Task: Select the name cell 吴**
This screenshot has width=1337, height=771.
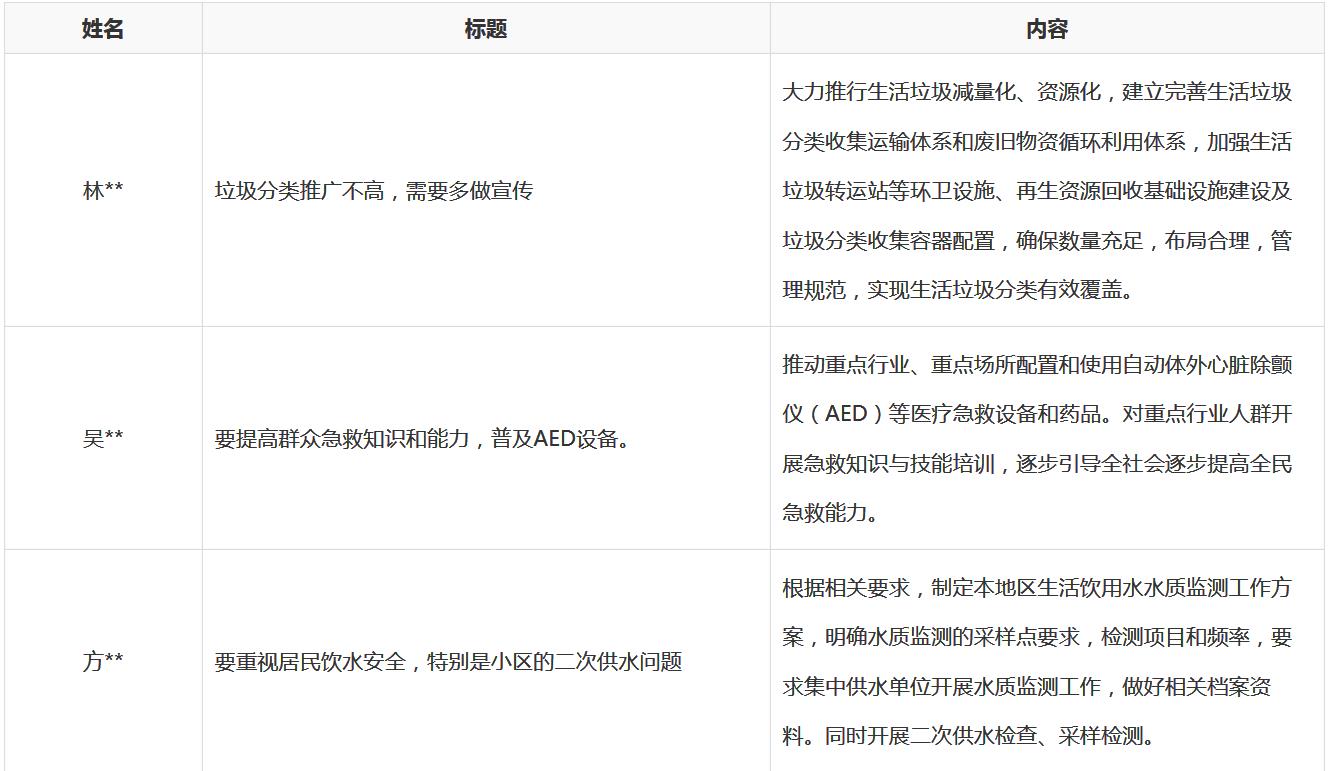Action: tap(103, 439)
